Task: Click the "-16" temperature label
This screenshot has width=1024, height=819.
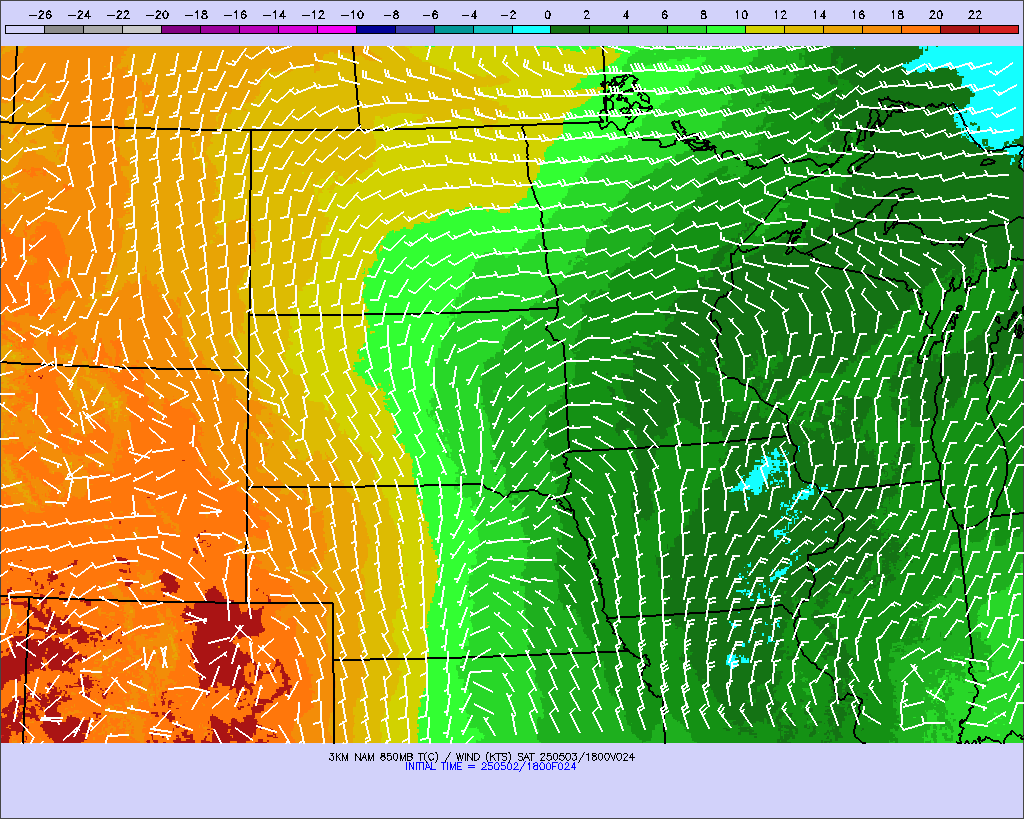Action: (x=236, y=14)
